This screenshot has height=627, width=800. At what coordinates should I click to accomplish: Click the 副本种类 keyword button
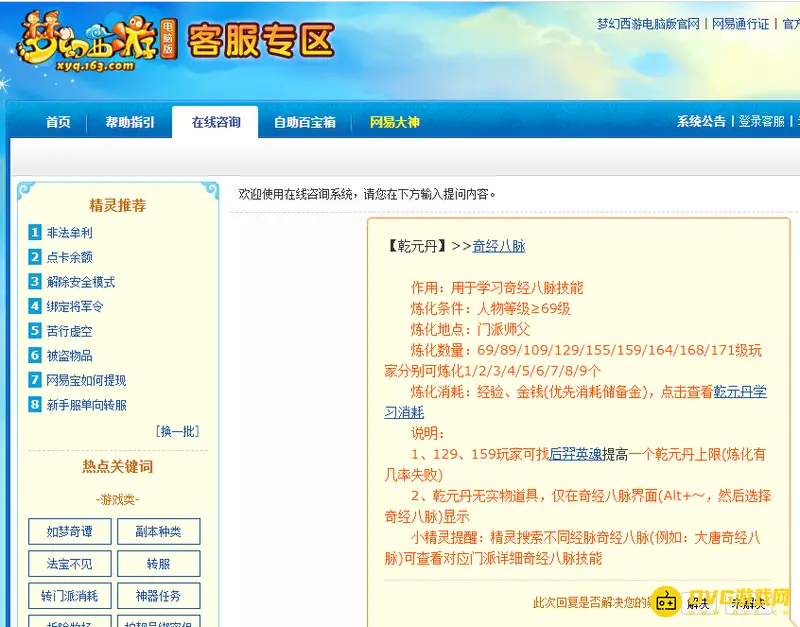point(158,532)
